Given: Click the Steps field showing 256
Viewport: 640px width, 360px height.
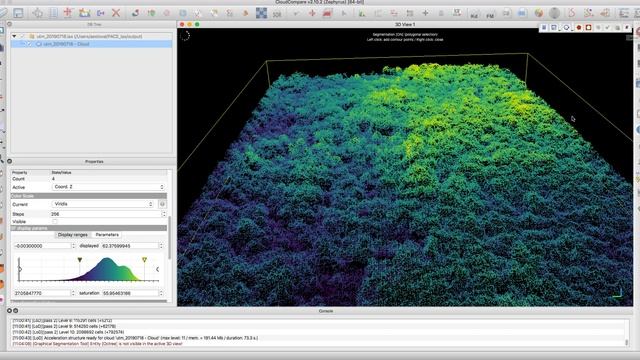Looking at the screenshot, I should tap(106, 214).
